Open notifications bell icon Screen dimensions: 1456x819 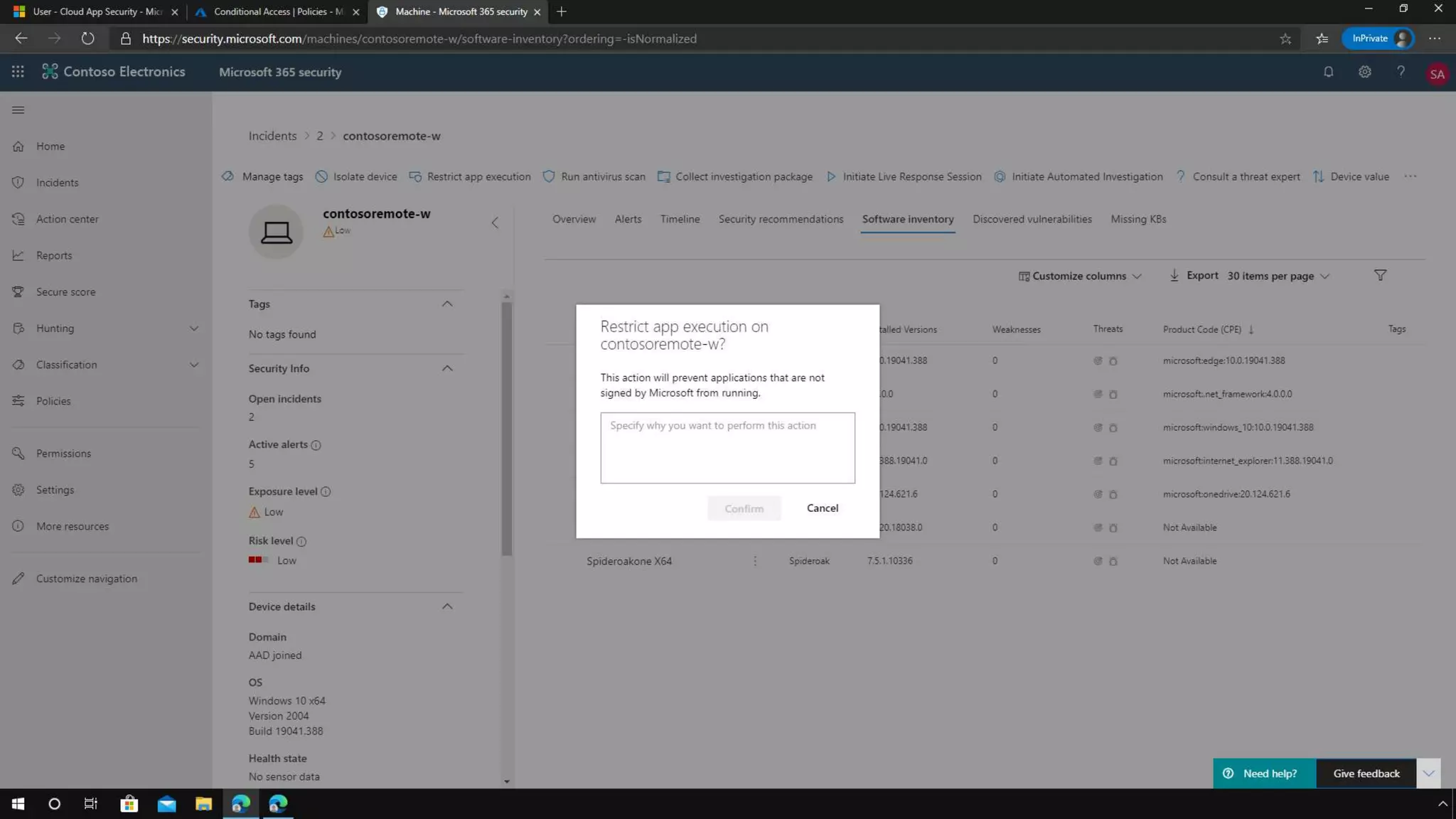pyautogui.click(x=1328, y=72)
